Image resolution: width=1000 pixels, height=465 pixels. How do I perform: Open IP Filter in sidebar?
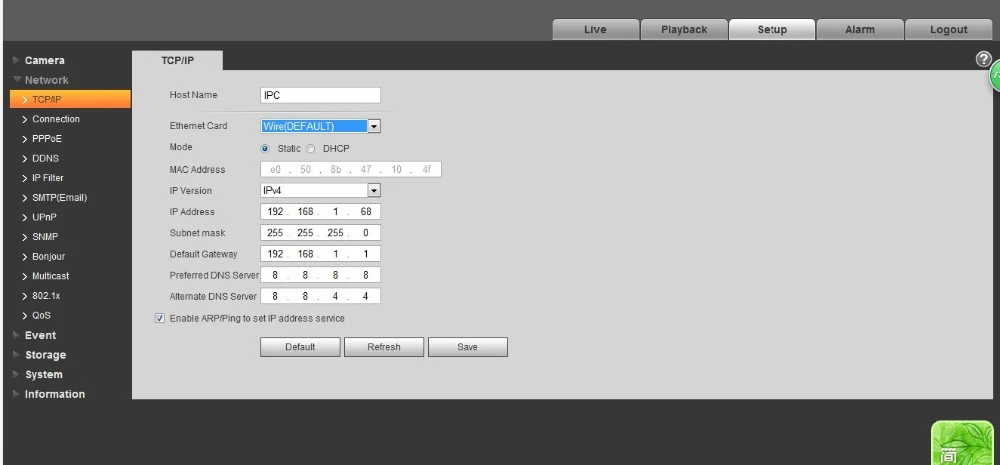(x=48, y=178)
